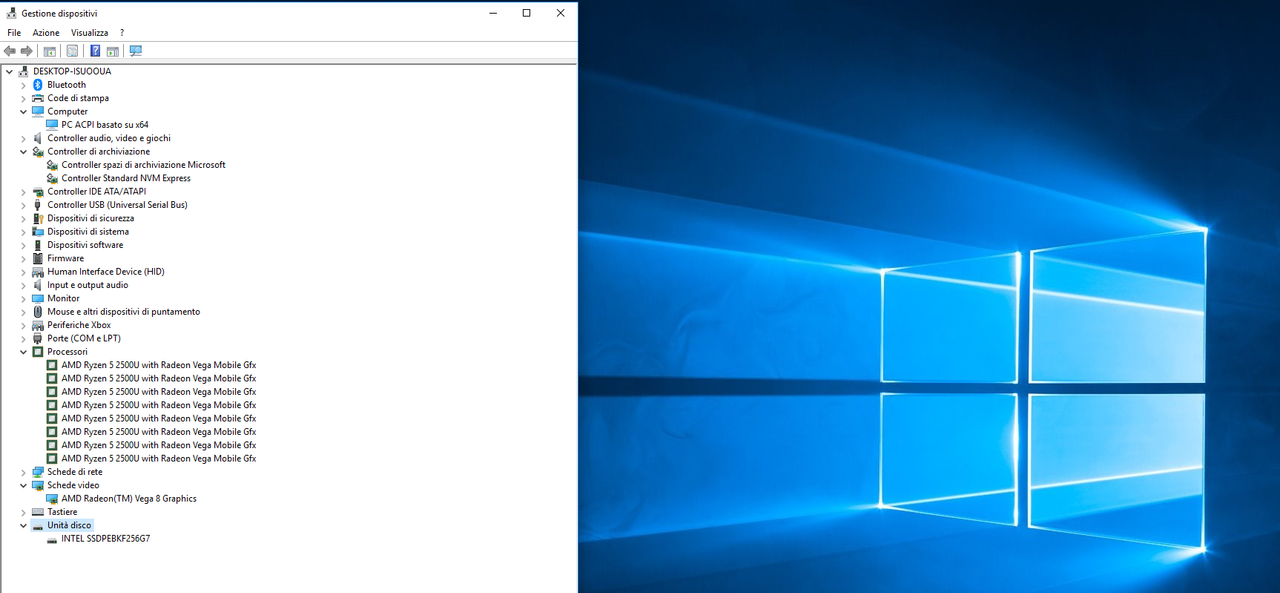Screen dimensions: 1280x593
Task: Expand Dispositivi di sistema
Action: 23,232
